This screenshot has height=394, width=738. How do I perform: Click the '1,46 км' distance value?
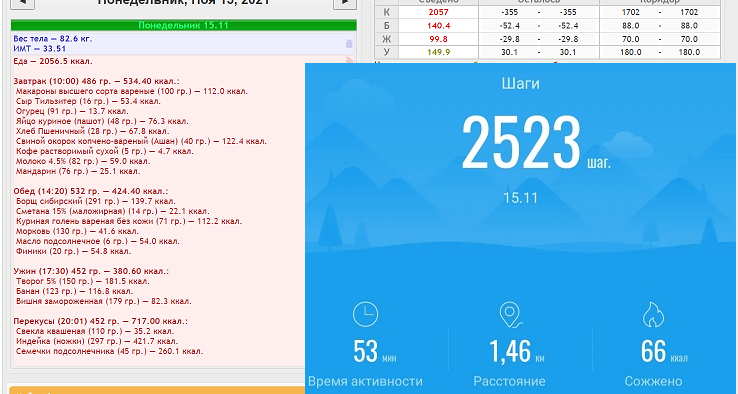[517, 352]
